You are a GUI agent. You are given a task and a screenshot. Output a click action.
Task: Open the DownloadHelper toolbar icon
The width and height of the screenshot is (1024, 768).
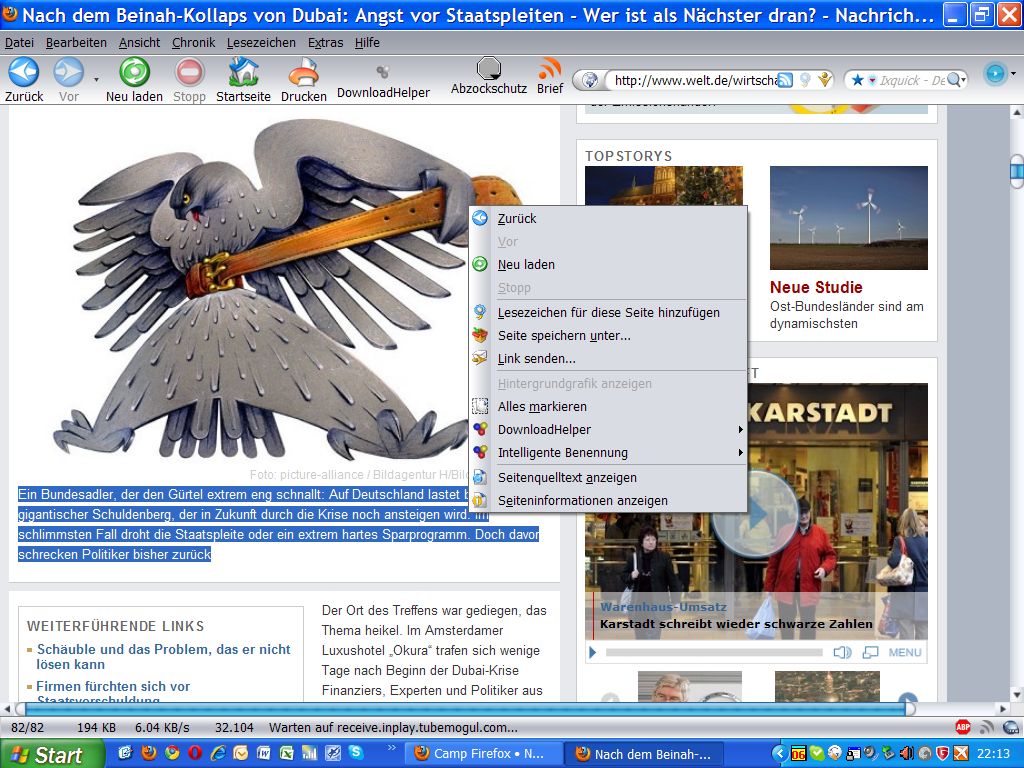[x=382, y=73]
